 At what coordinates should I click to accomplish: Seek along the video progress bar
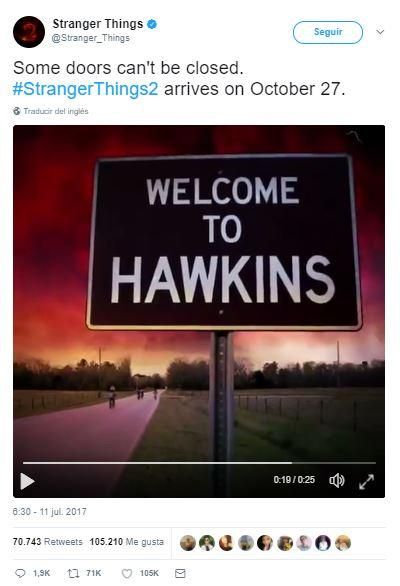pos(199,463)
